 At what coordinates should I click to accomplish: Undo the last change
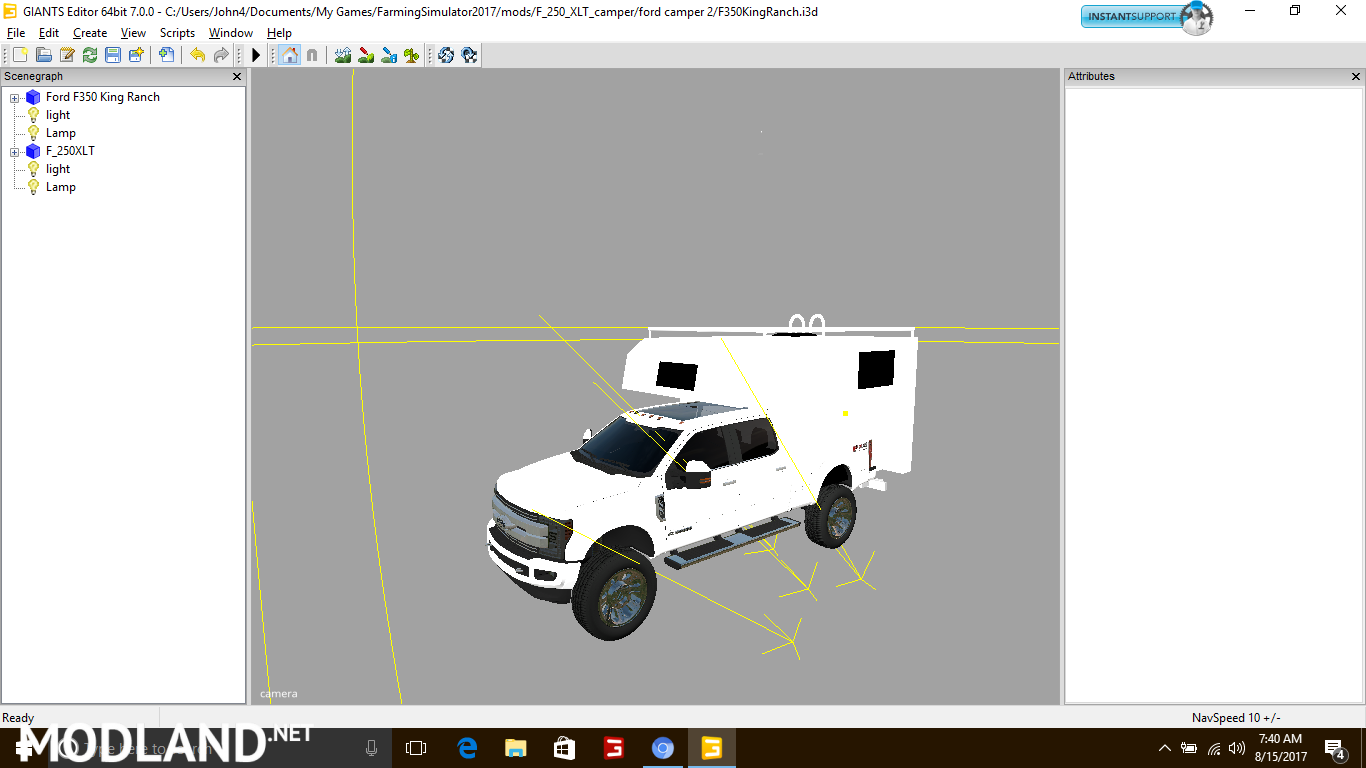(x=197, y=55)
